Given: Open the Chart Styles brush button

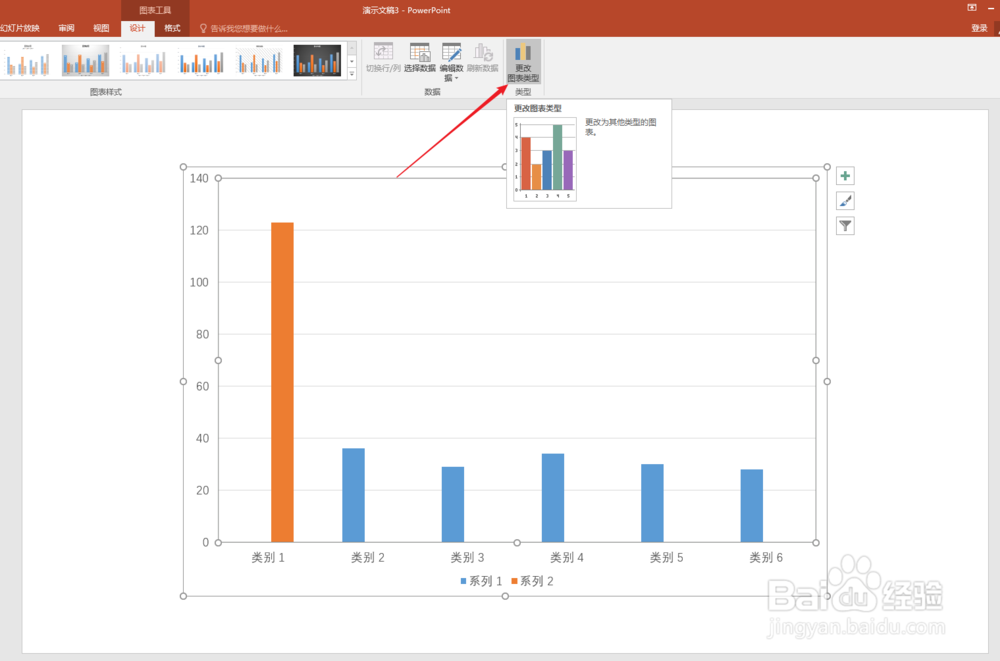Looking at the screenshot, I should pyautogui.click(x=845, y=201).
